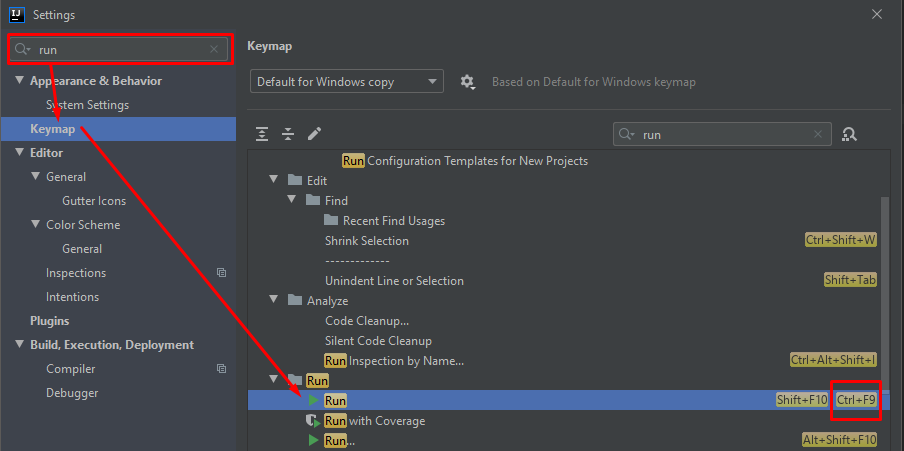The width and height of the screenshot is (904, 451).
Task: Open the keymap gear options icon
Action: (x=467, y=82)
